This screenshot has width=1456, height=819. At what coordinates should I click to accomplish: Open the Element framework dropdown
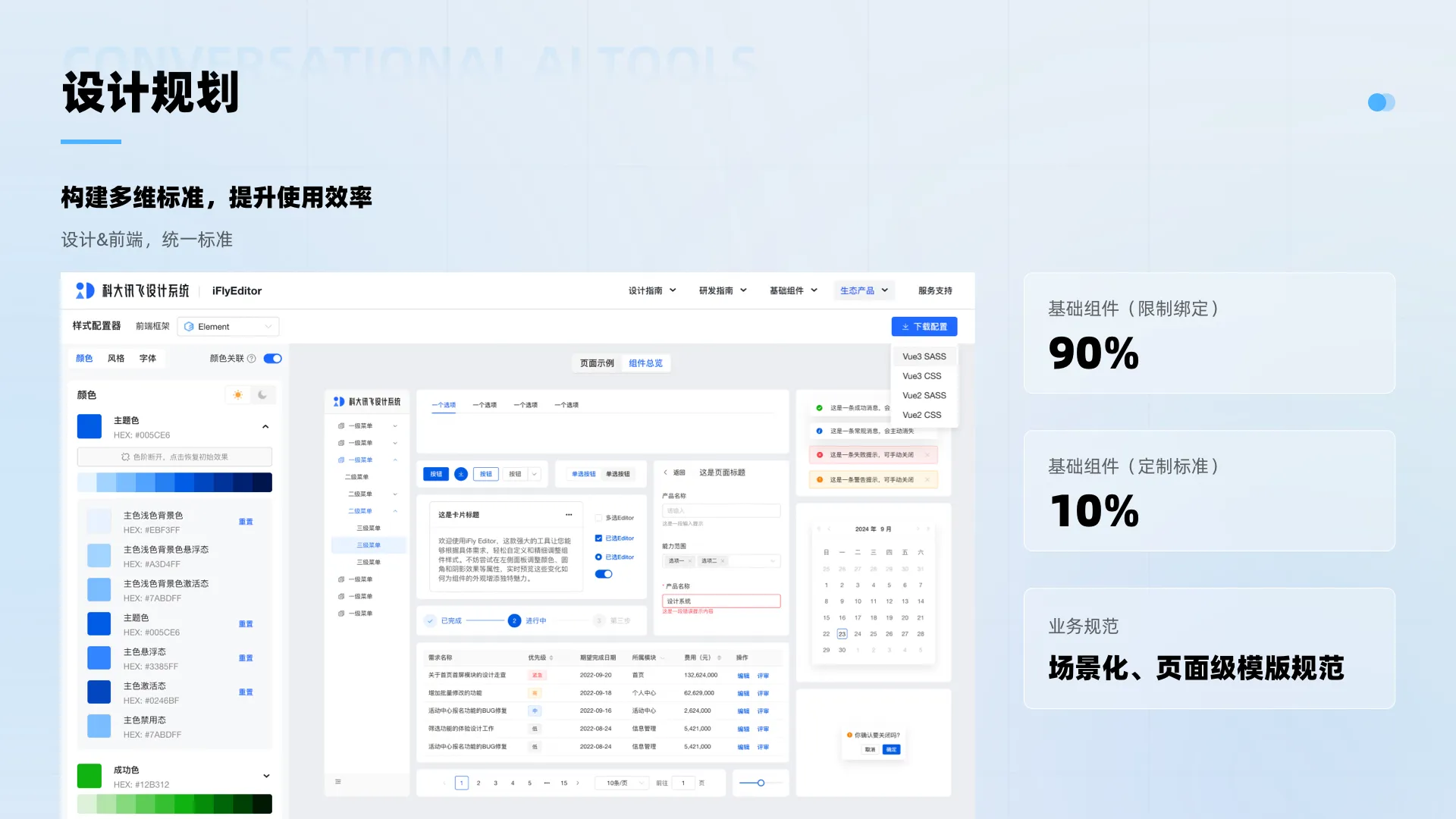click(x=227, y=326)
